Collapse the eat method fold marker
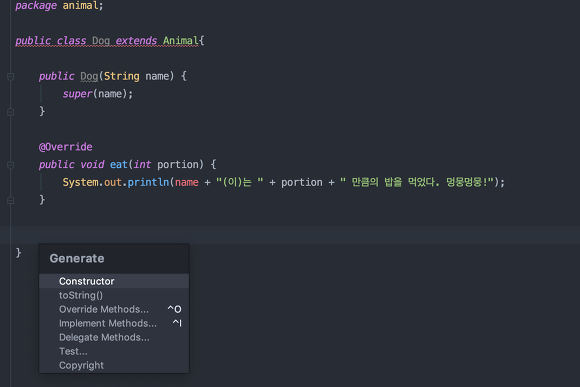The image size is (580, 387). [10, 165]
